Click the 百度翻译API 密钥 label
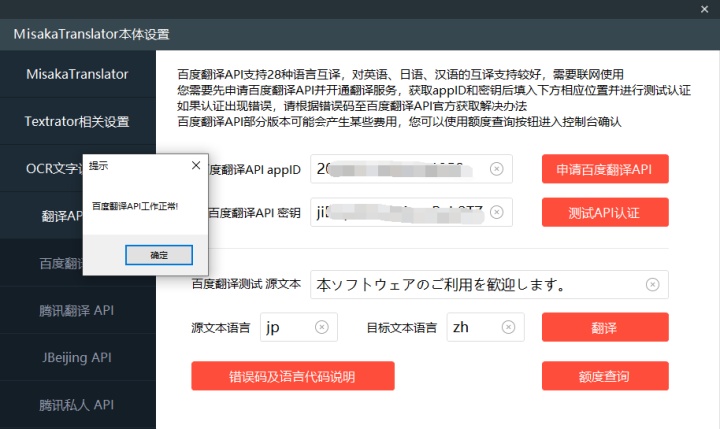720x429 pixels. click(255, 213)
